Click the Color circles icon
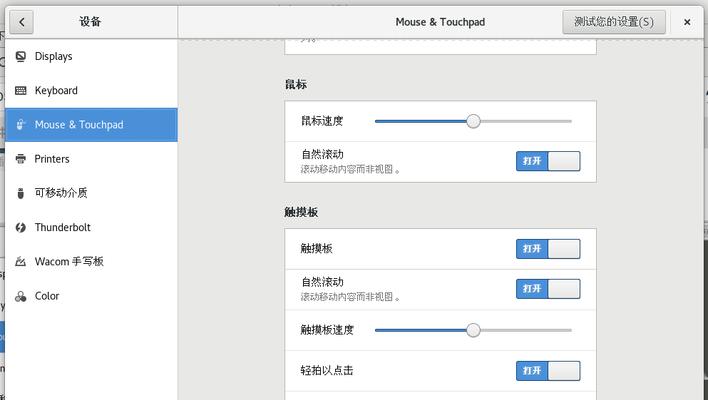708x400 pixels. [x=20, y=296]
